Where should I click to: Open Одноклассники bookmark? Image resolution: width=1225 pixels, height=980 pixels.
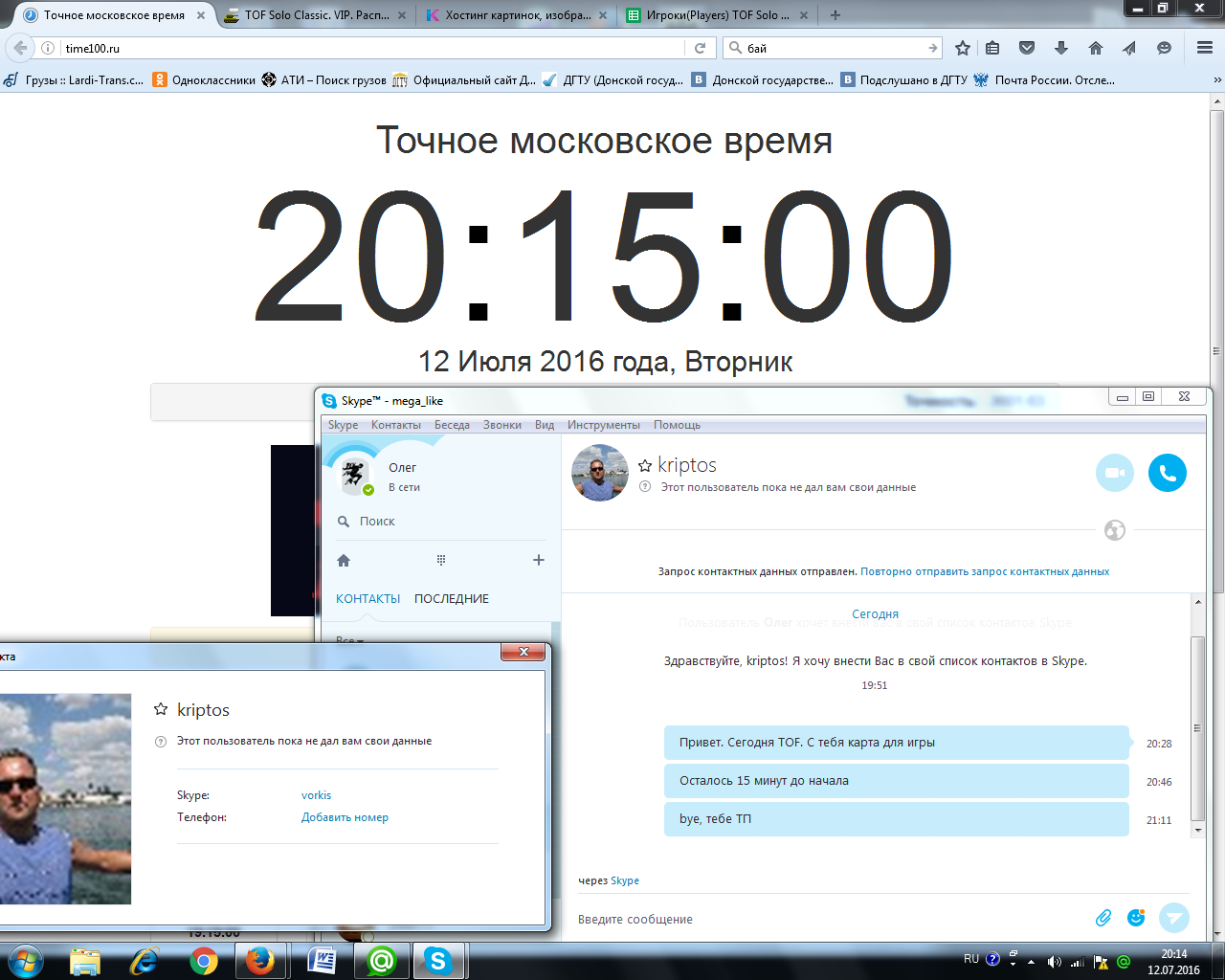pyautogui.click(x=205, y=80)
